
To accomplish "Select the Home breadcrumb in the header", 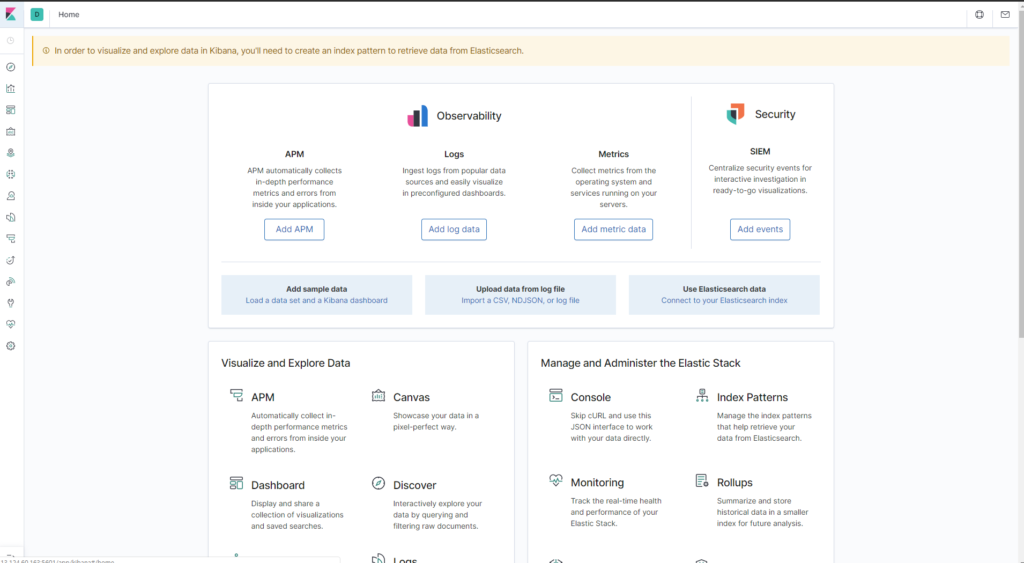I will tap(69, 14).
